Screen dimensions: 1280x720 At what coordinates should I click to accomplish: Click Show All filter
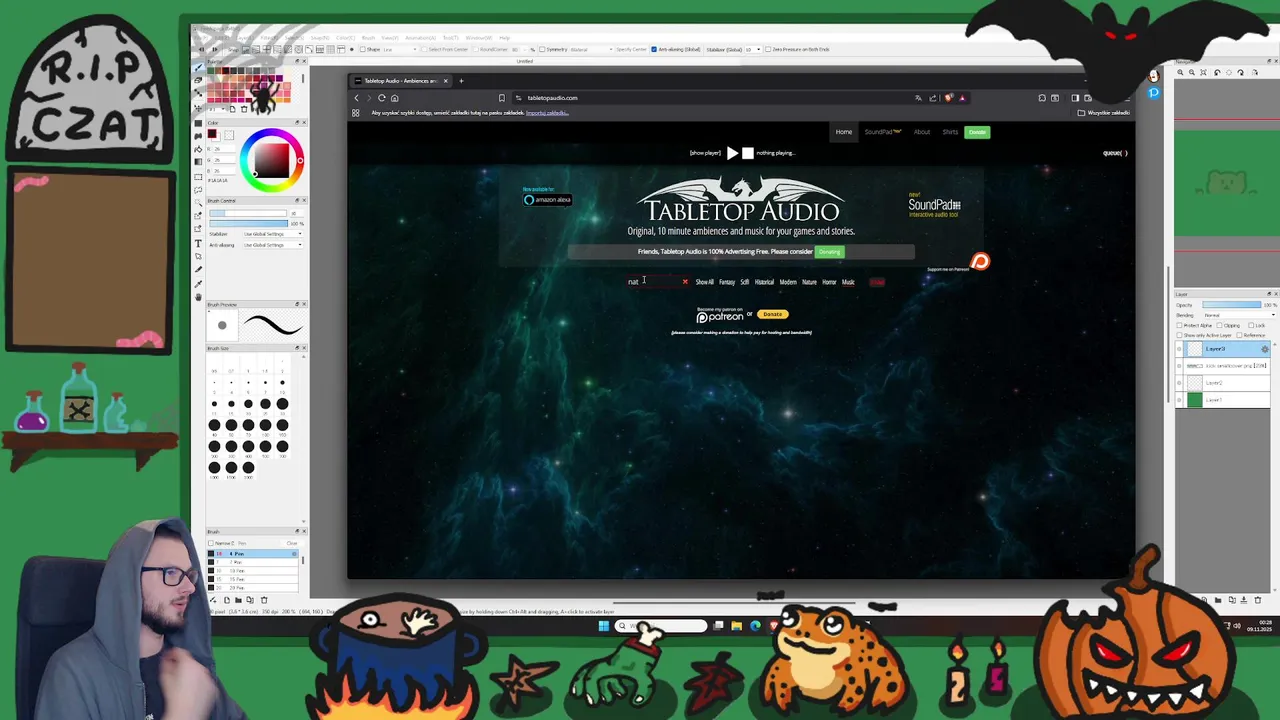coord(704,282)
